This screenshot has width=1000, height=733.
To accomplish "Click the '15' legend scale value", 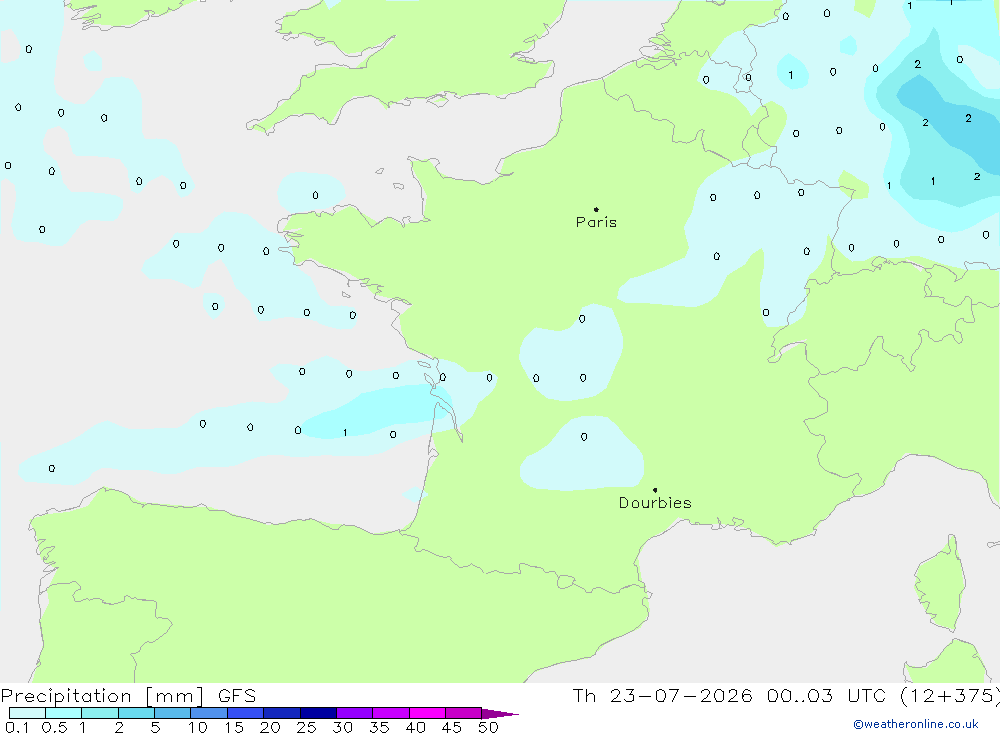I will click(234, 727).
